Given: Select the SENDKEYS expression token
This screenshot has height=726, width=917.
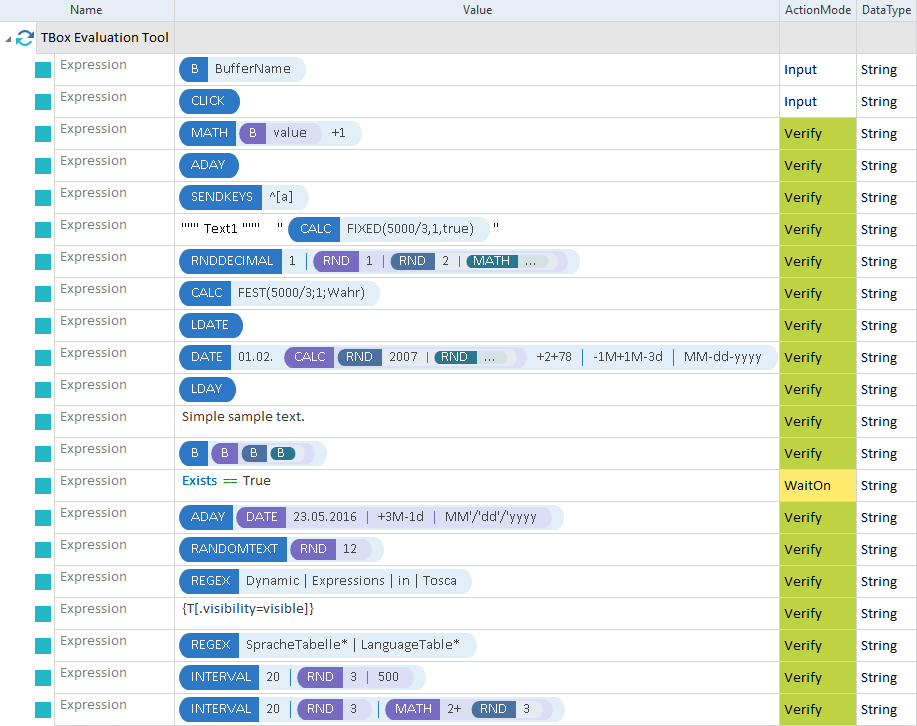Looking at the screenshot, I should pyautogui.click(x=222, y=197).
